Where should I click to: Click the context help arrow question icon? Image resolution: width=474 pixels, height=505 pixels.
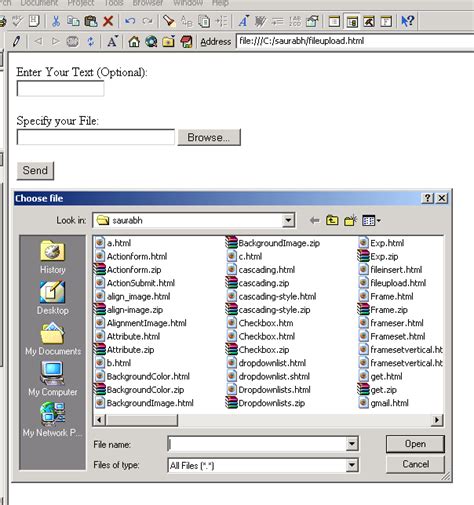pos(407,21)
